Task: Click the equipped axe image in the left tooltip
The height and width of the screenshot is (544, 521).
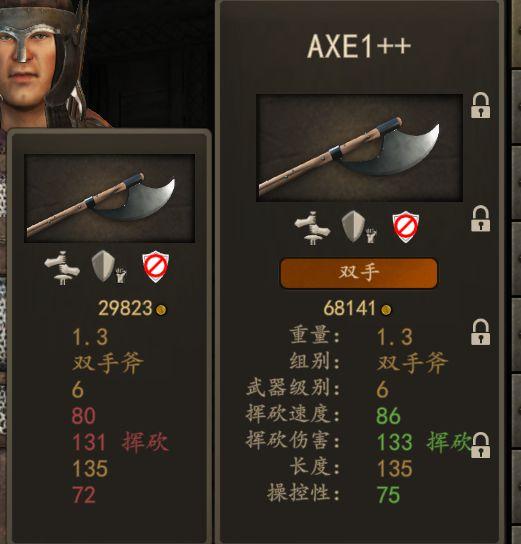Action: coord(110,198)
